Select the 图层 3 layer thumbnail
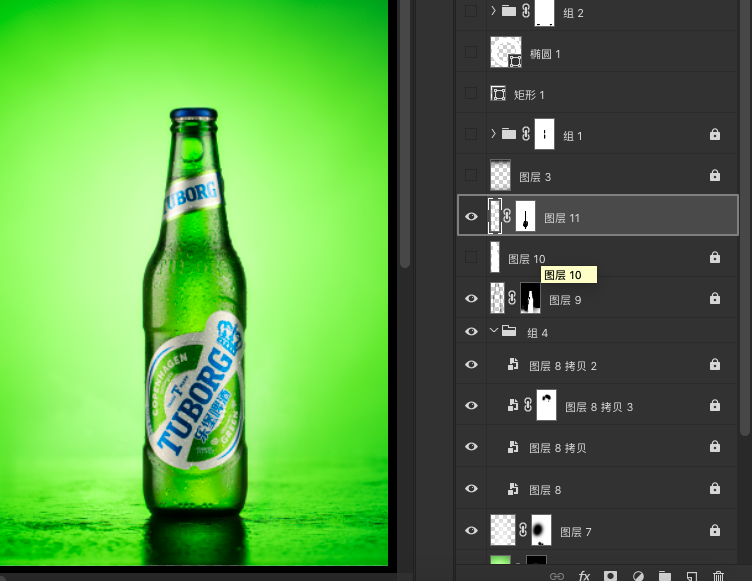The height and width of the screenshot is (581, 752). coord(500,175)
